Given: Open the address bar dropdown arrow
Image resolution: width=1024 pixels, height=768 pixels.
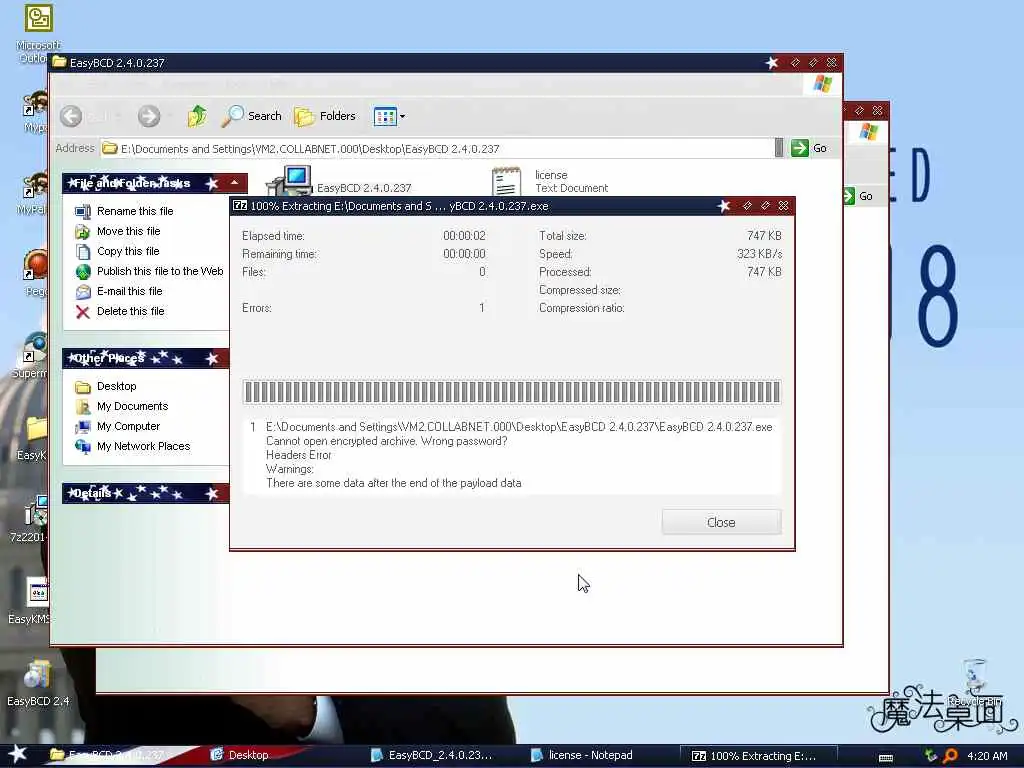Looking at the screenshot, I should coord(778,148).
